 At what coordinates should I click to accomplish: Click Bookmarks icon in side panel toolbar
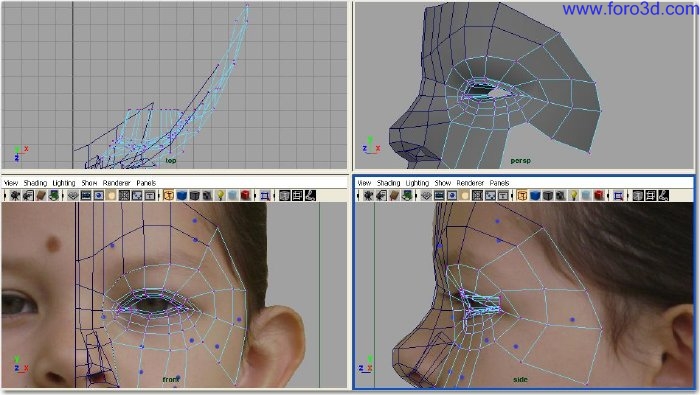tap(394, 195)
